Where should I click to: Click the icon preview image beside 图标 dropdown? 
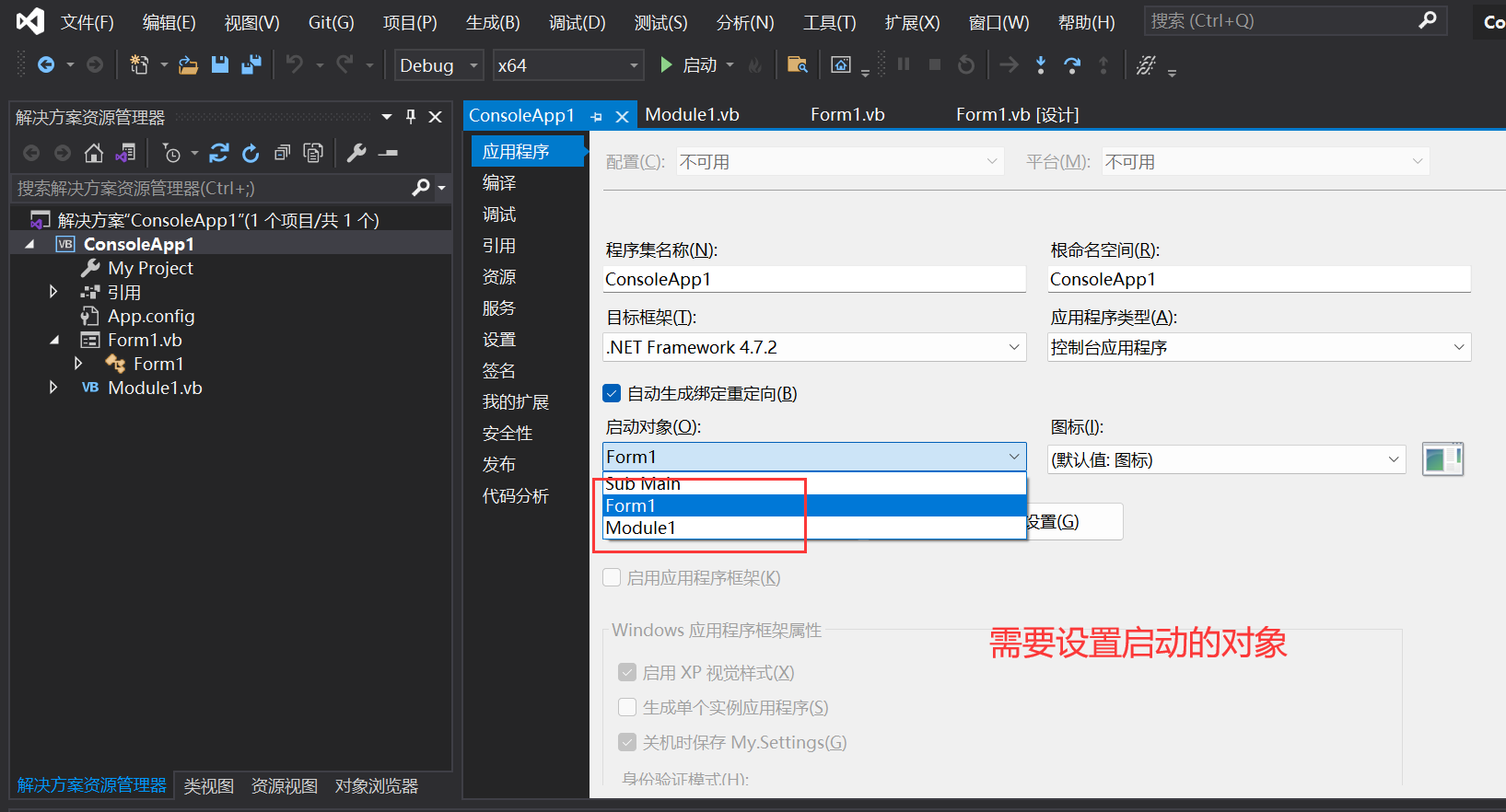pyautogui.click(x=1442, y=458)
